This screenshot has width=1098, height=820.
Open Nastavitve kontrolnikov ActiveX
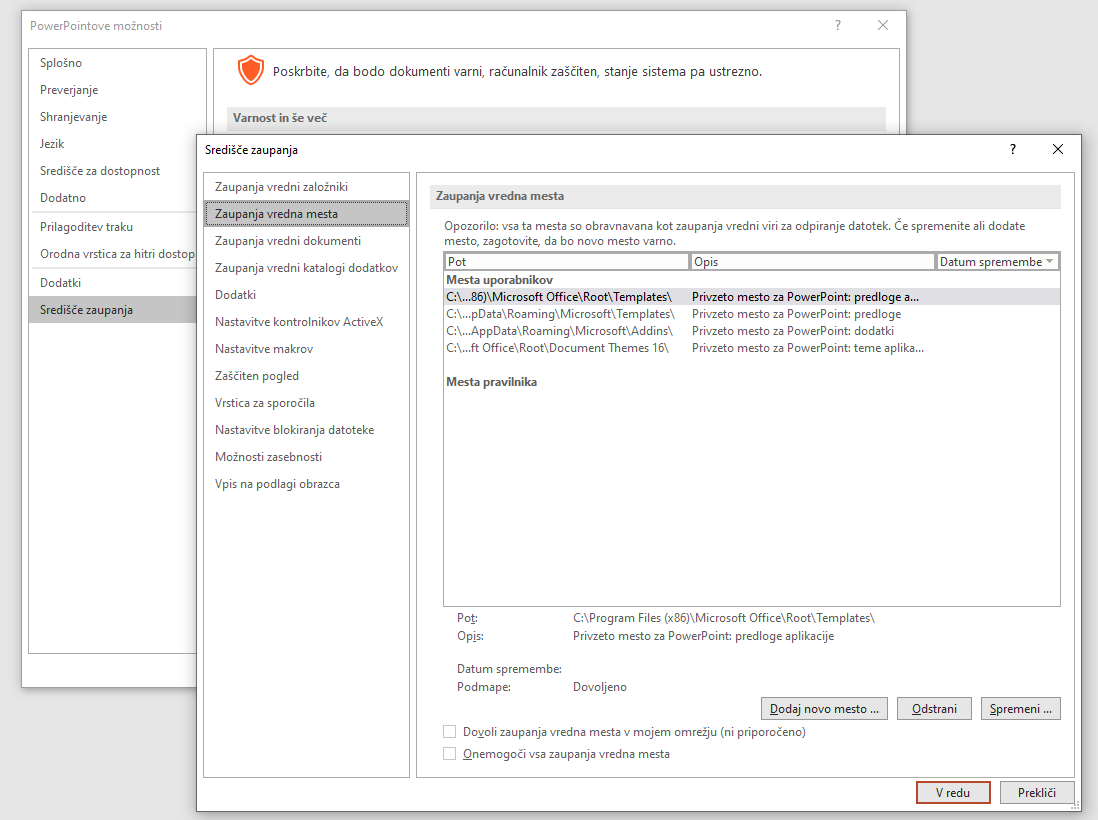[x=306, y=322]
